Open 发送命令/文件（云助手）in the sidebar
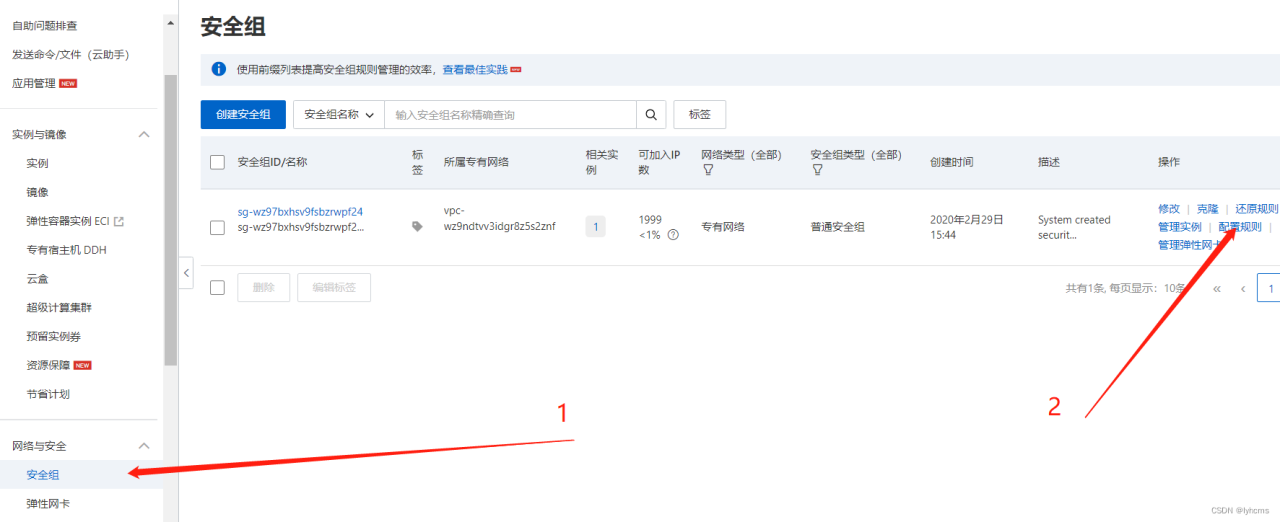The image size is (1280, 522). [70, 54]
